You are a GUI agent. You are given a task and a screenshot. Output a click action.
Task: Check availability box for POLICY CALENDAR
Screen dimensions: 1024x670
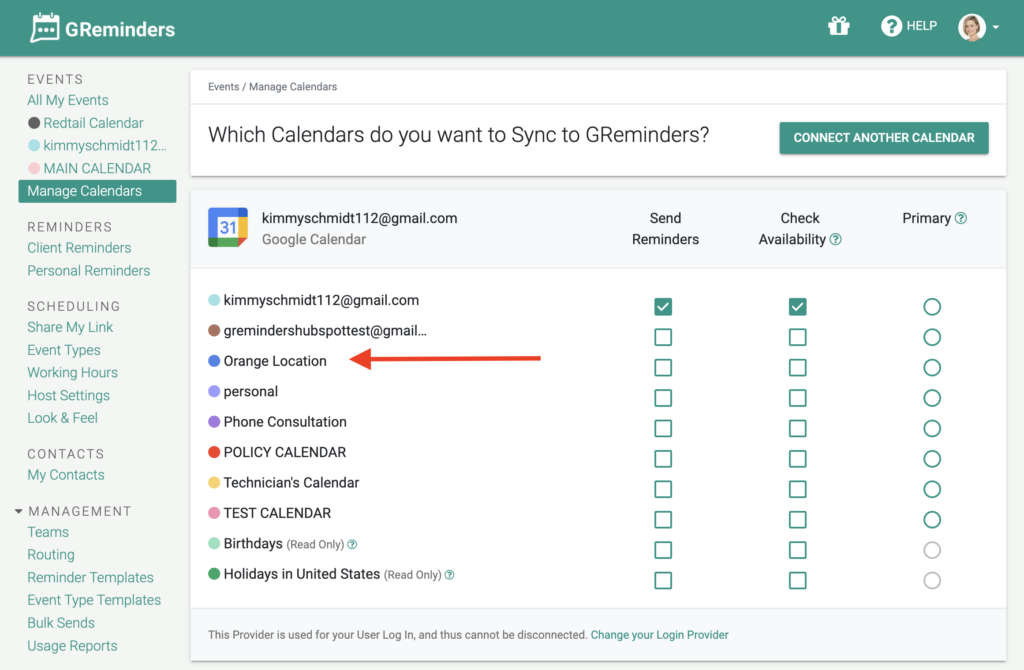pyautogui.click(x=797, y=459)
